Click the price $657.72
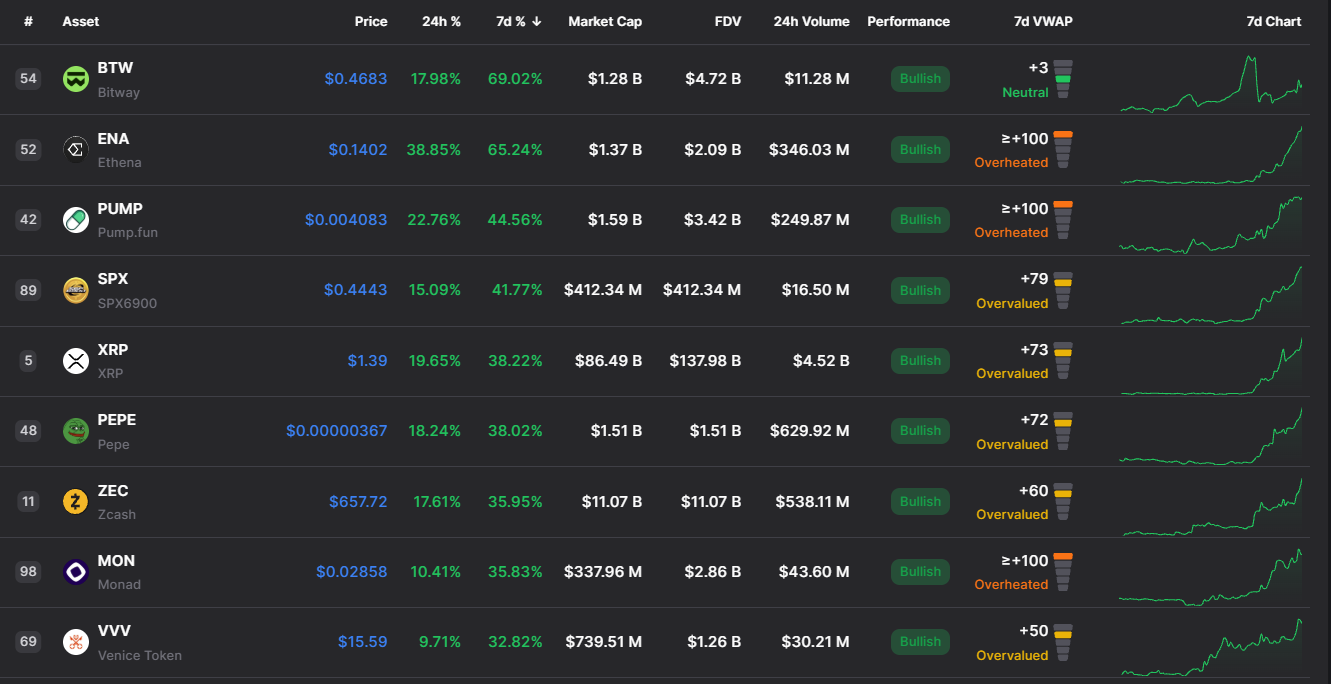Screen dimensions: 1331x684 click(x=358, y=502)
